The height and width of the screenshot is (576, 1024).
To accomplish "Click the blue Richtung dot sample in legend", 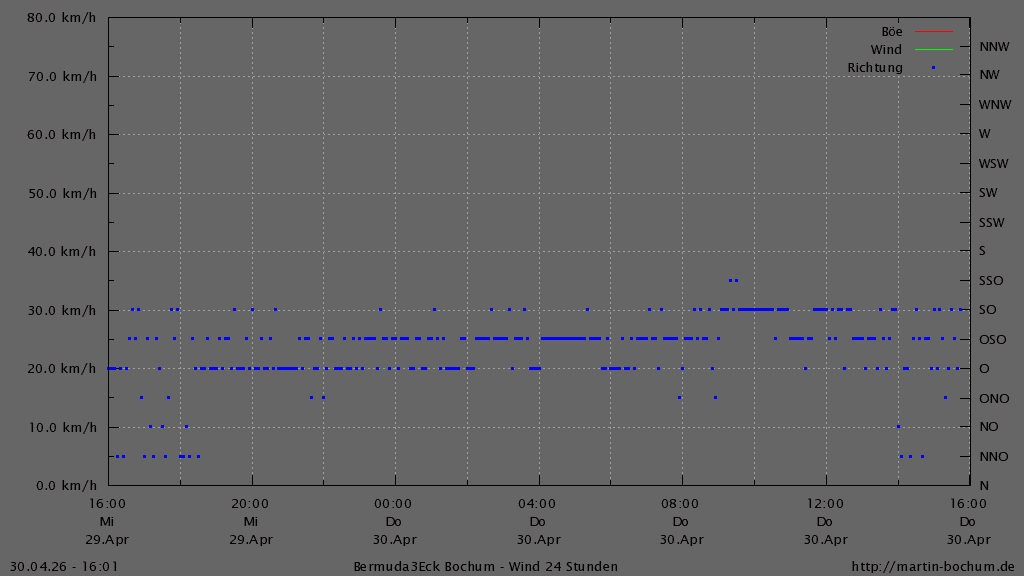I will [x=933, y=68].
